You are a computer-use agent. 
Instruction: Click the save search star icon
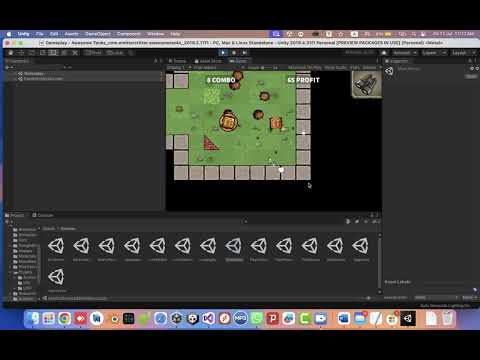(366, 221)
